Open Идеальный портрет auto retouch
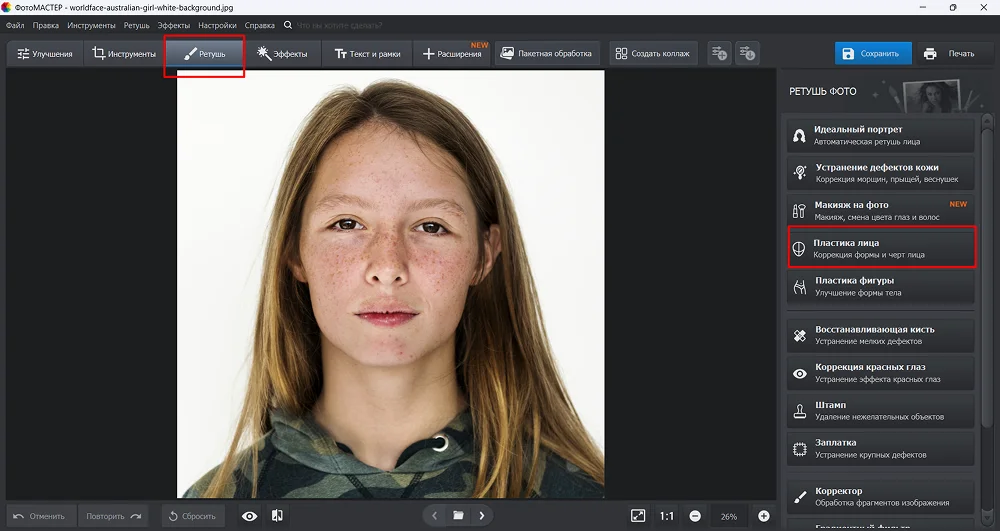Image resolution: width=1000 pixels, height=531 pixels. 880,135
